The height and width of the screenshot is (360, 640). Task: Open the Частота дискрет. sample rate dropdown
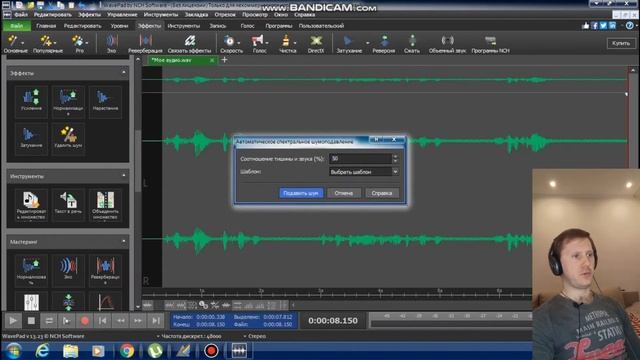pyautogui.click(x=189, y=336)
